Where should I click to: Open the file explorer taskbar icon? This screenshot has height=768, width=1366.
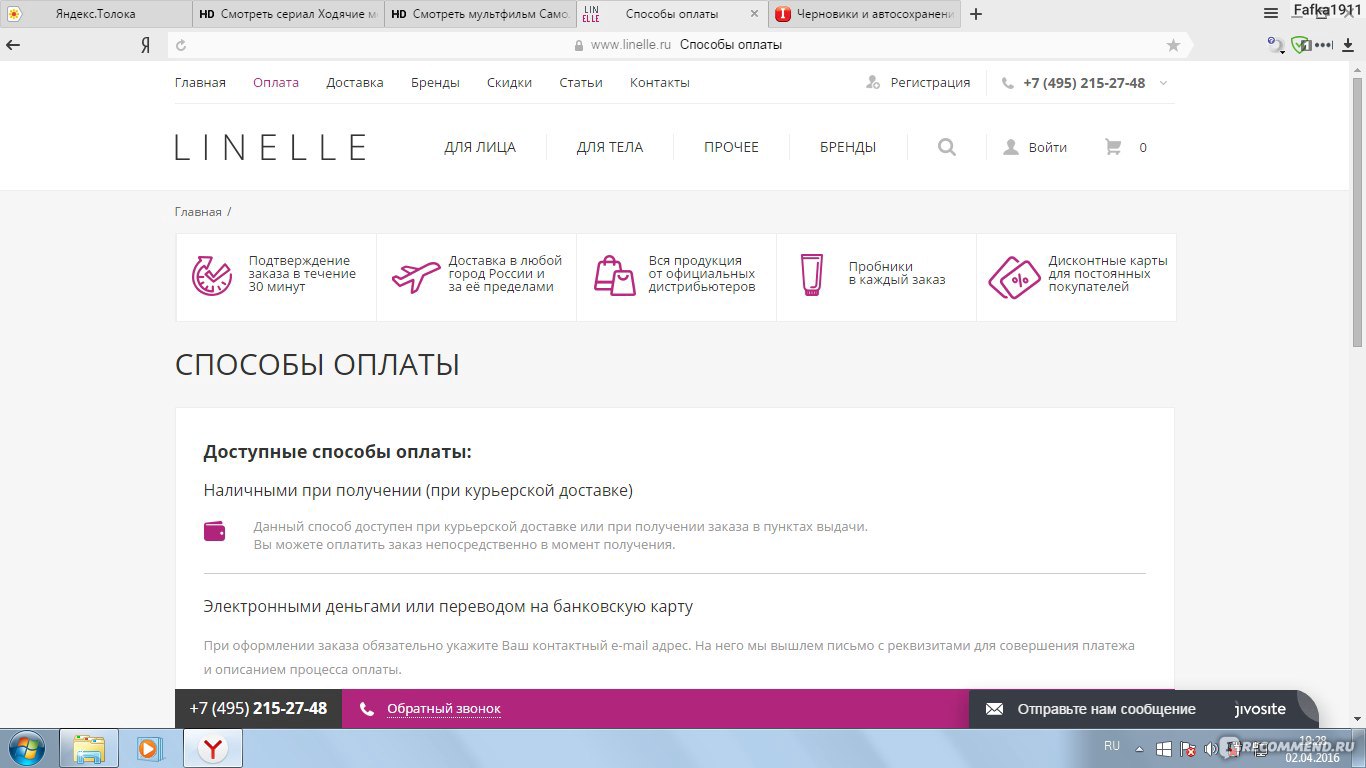(x=89, y=748)
